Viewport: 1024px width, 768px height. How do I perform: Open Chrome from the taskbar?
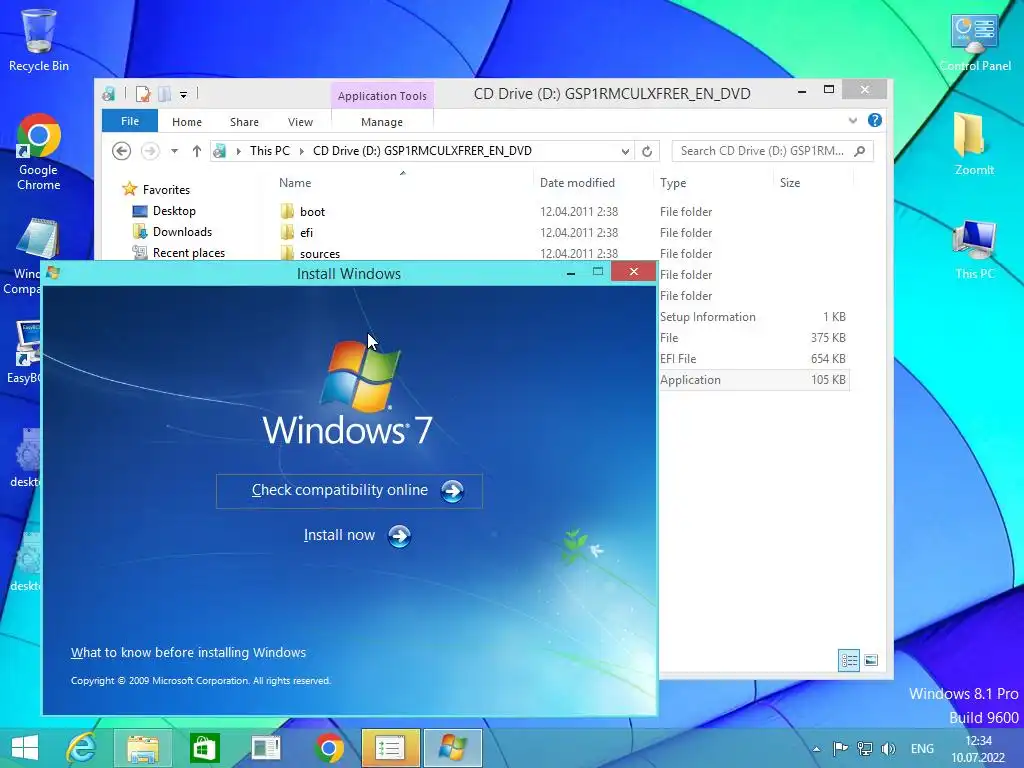coord(328,748)
